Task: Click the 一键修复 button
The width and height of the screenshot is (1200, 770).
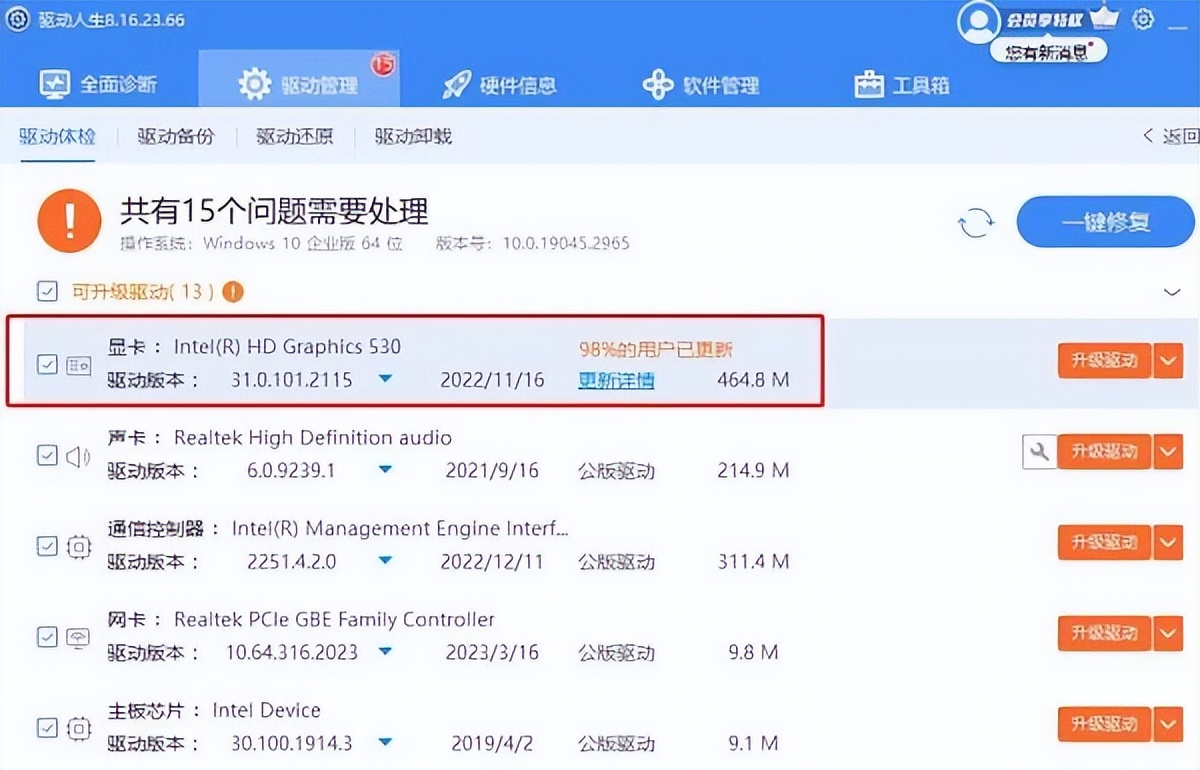Action: pyautogui.click(x=1104, y=222)
